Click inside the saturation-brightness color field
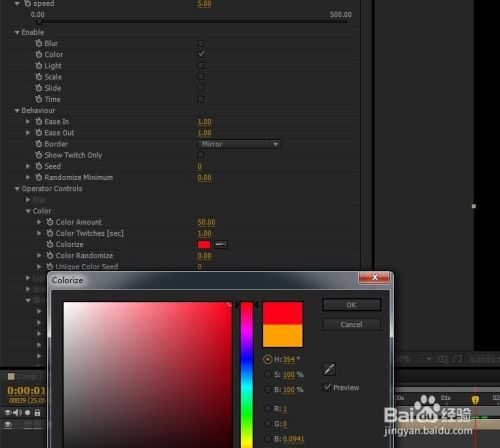The image size is (500, 448). tap(148, 375)
